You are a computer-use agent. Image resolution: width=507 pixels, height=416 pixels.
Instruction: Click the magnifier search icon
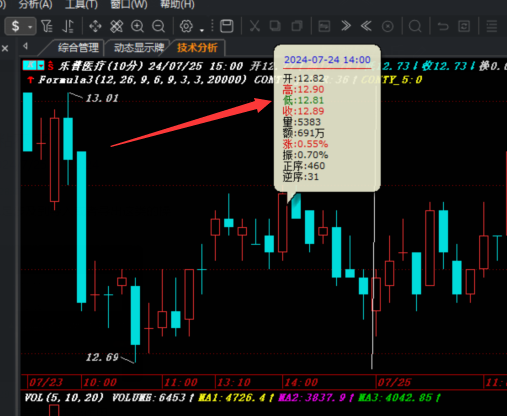point(415,26)
